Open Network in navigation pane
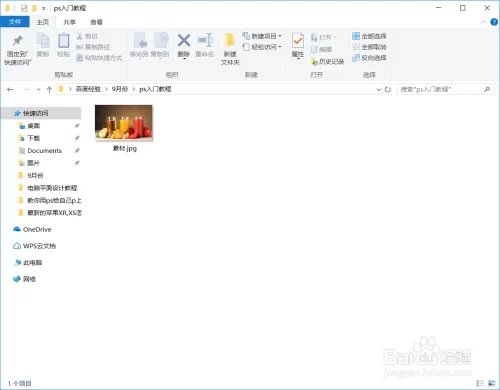The image size is (500, 390). 29,279
